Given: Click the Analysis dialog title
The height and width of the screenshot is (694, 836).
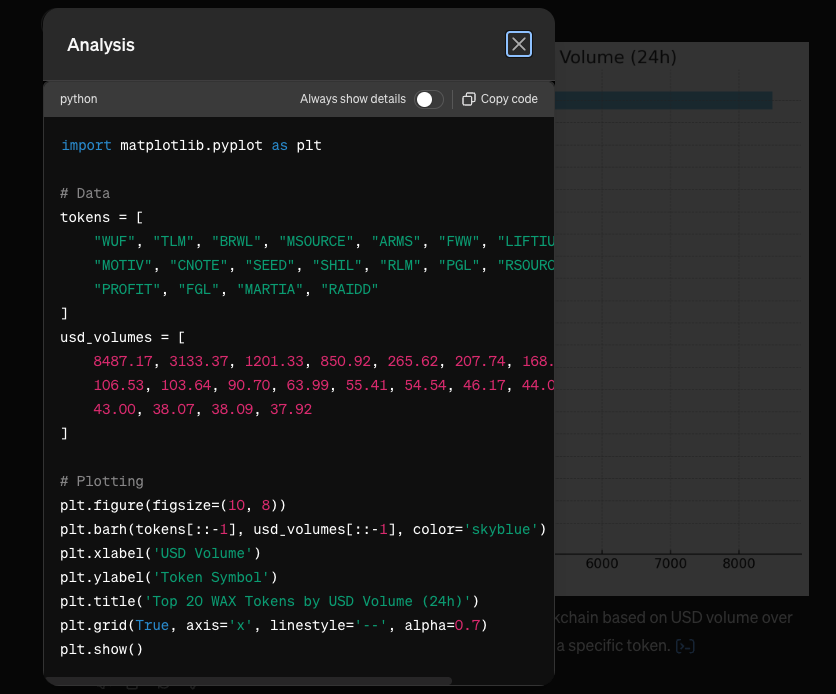Looking at the screenshot, I should (101, 45).
